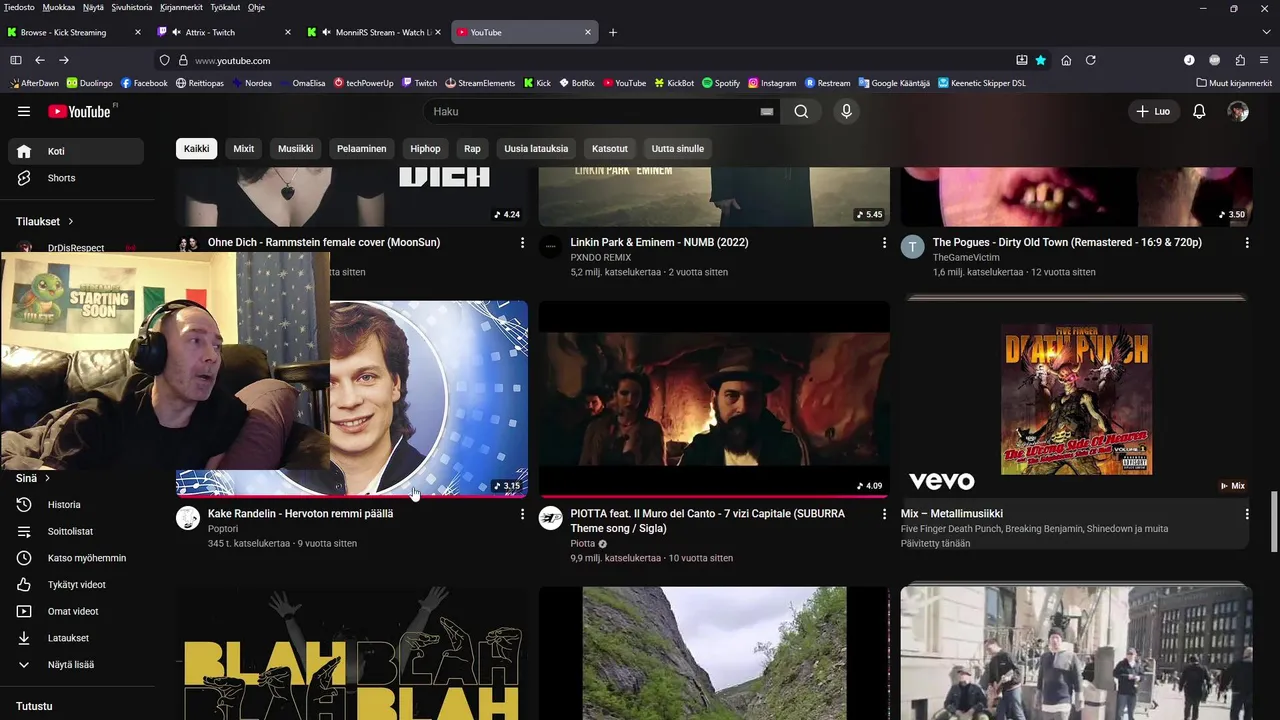Open Omat videot in the sidebar
This screenshot has width=1280, height=720.
pyautogui.click(x=76, y=611)
